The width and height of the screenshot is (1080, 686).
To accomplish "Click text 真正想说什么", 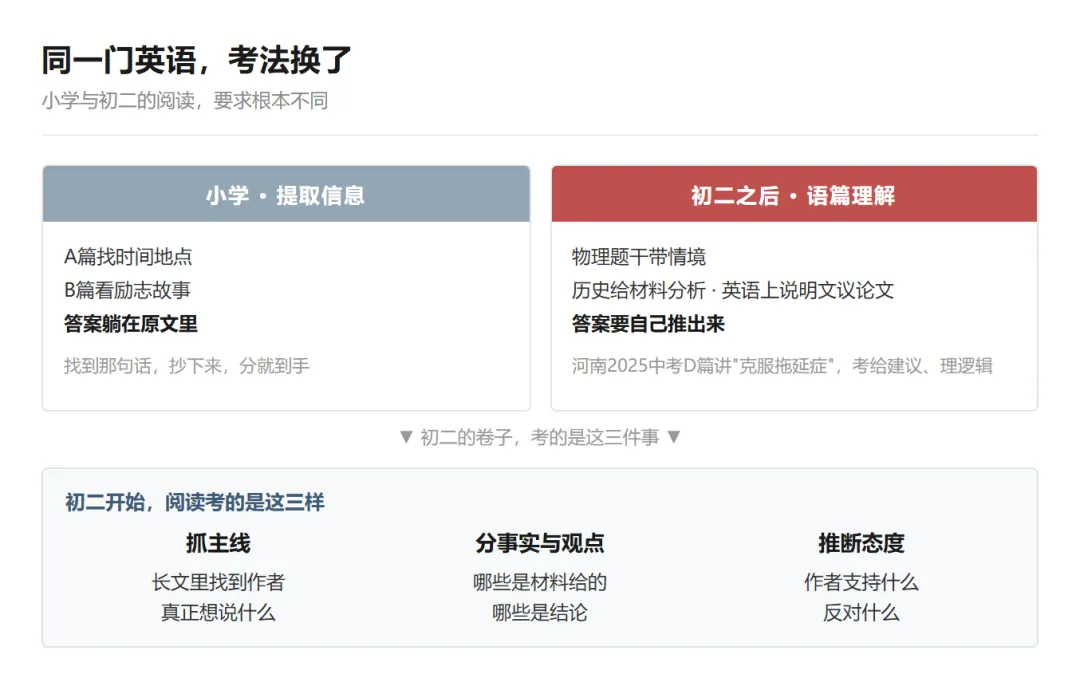I will [x=218, y=612].
